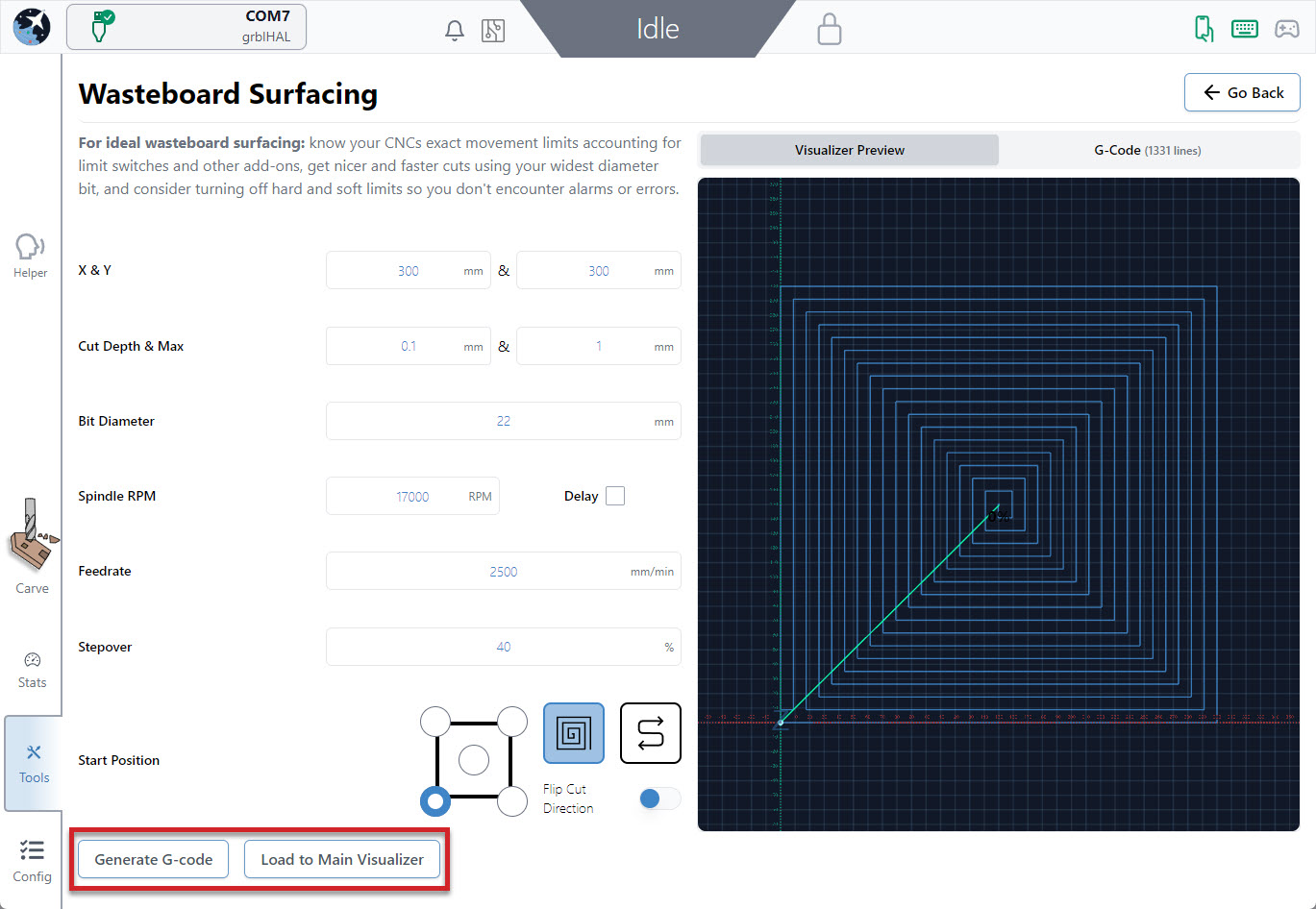The height and width of the screenshot is (909, 1316).
Task: Click the keyboard shortcuts icon
Action: (1244, 29)
